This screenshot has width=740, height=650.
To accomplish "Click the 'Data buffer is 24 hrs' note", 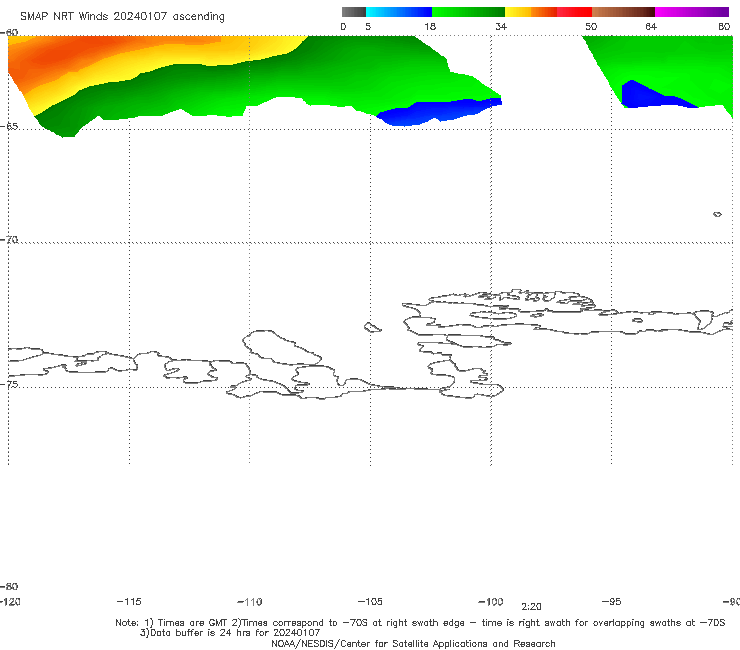I will (230, 633).
